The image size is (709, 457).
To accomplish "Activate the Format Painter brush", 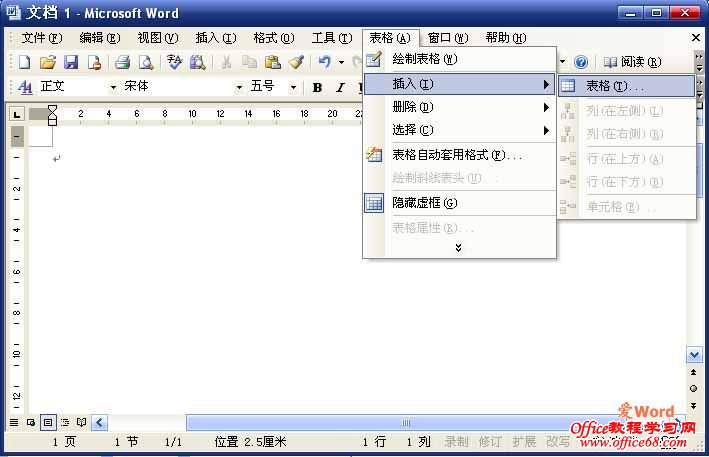I will (x=296, y=62).
